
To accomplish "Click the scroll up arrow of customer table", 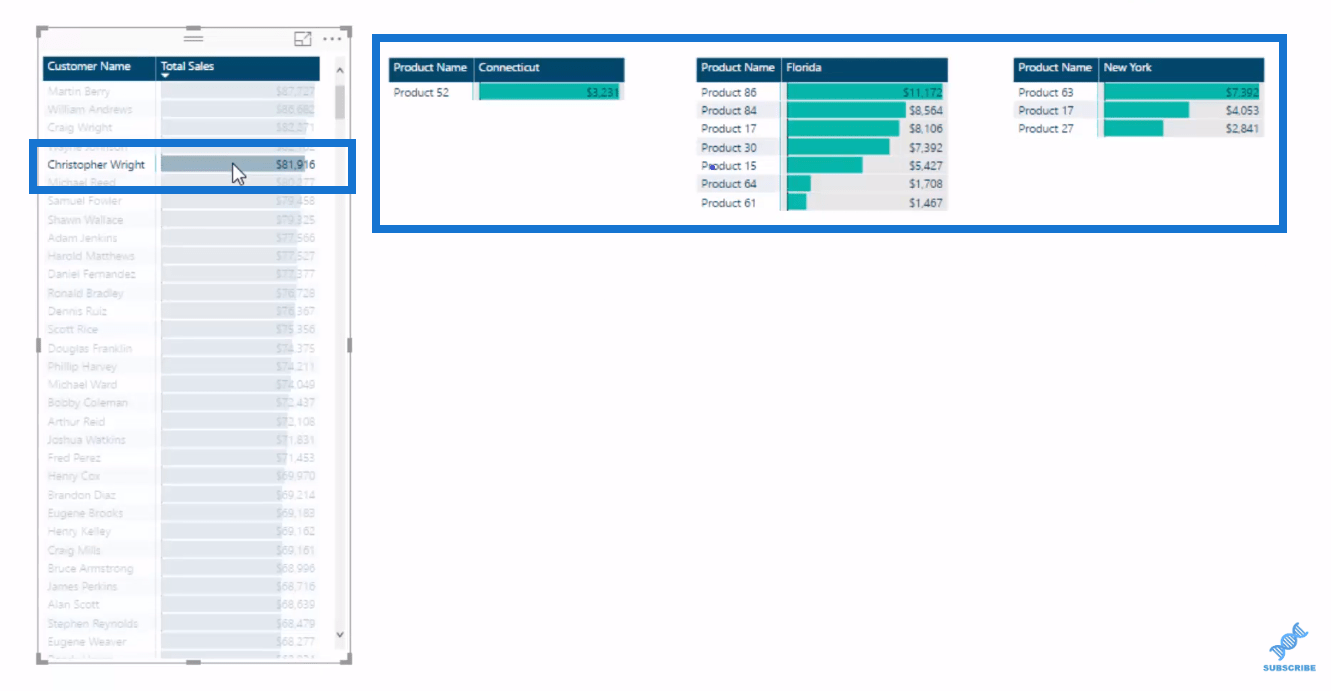I will (339, 71).
